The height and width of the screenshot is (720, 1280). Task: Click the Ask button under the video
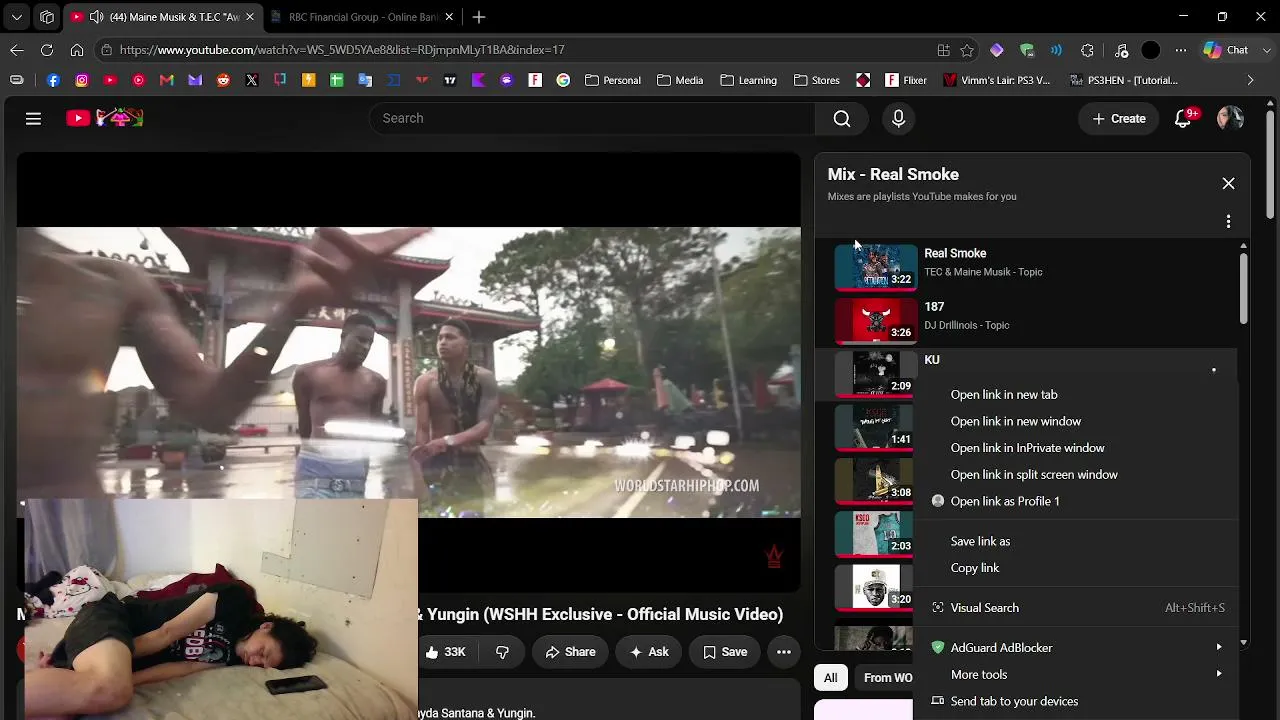pyautogui.click(x=648, y=652)
